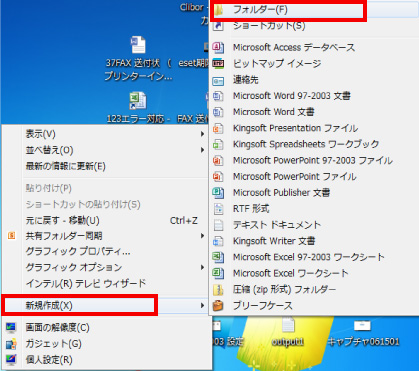This screenshot has height=371, width=419.
Task: Click the RTF 形式 document icon
Action: click(x=218, y=209)
